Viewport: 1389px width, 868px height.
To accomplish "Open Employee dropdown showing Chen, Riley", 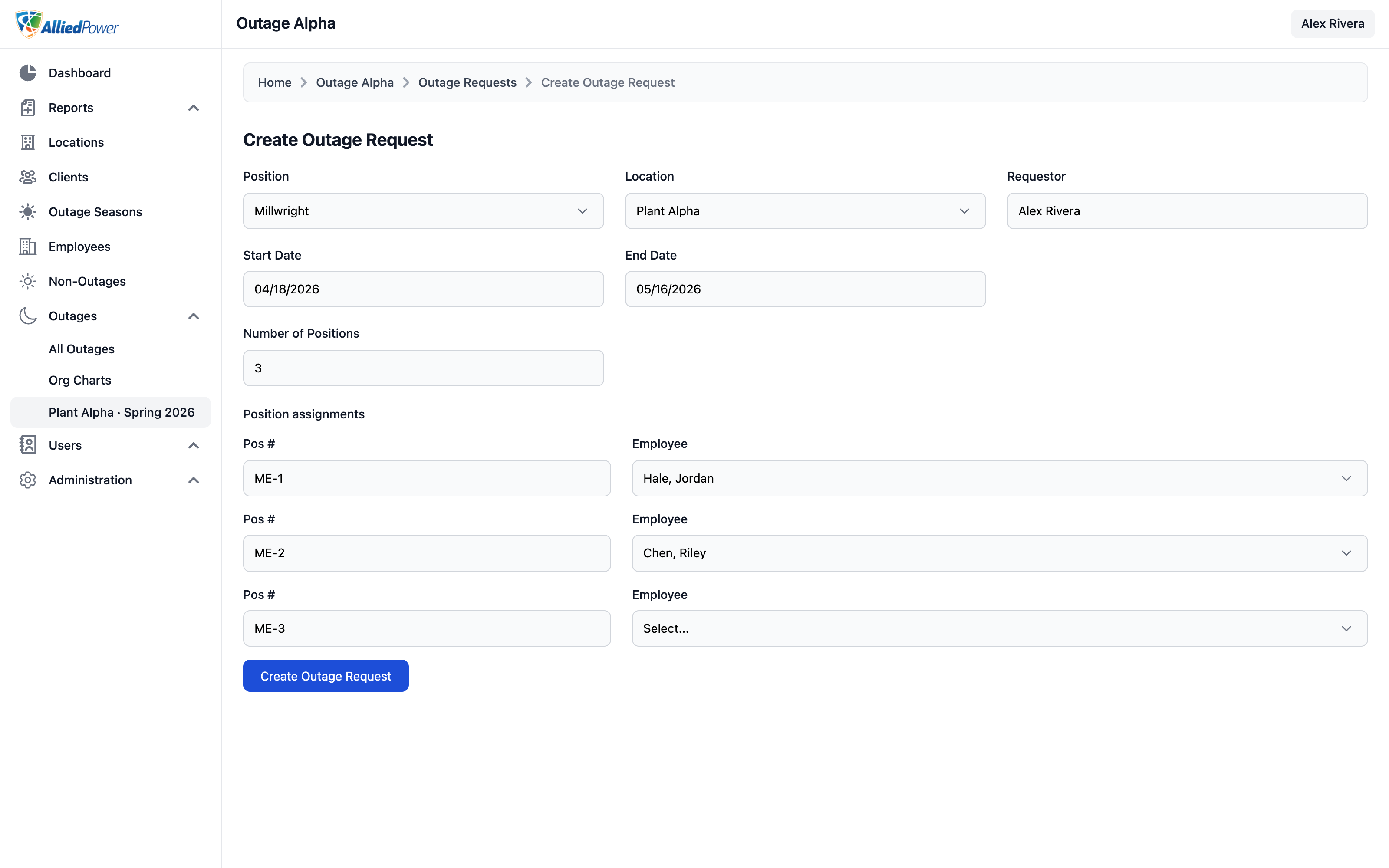I will pyautogui.click(x=999, y=553).
